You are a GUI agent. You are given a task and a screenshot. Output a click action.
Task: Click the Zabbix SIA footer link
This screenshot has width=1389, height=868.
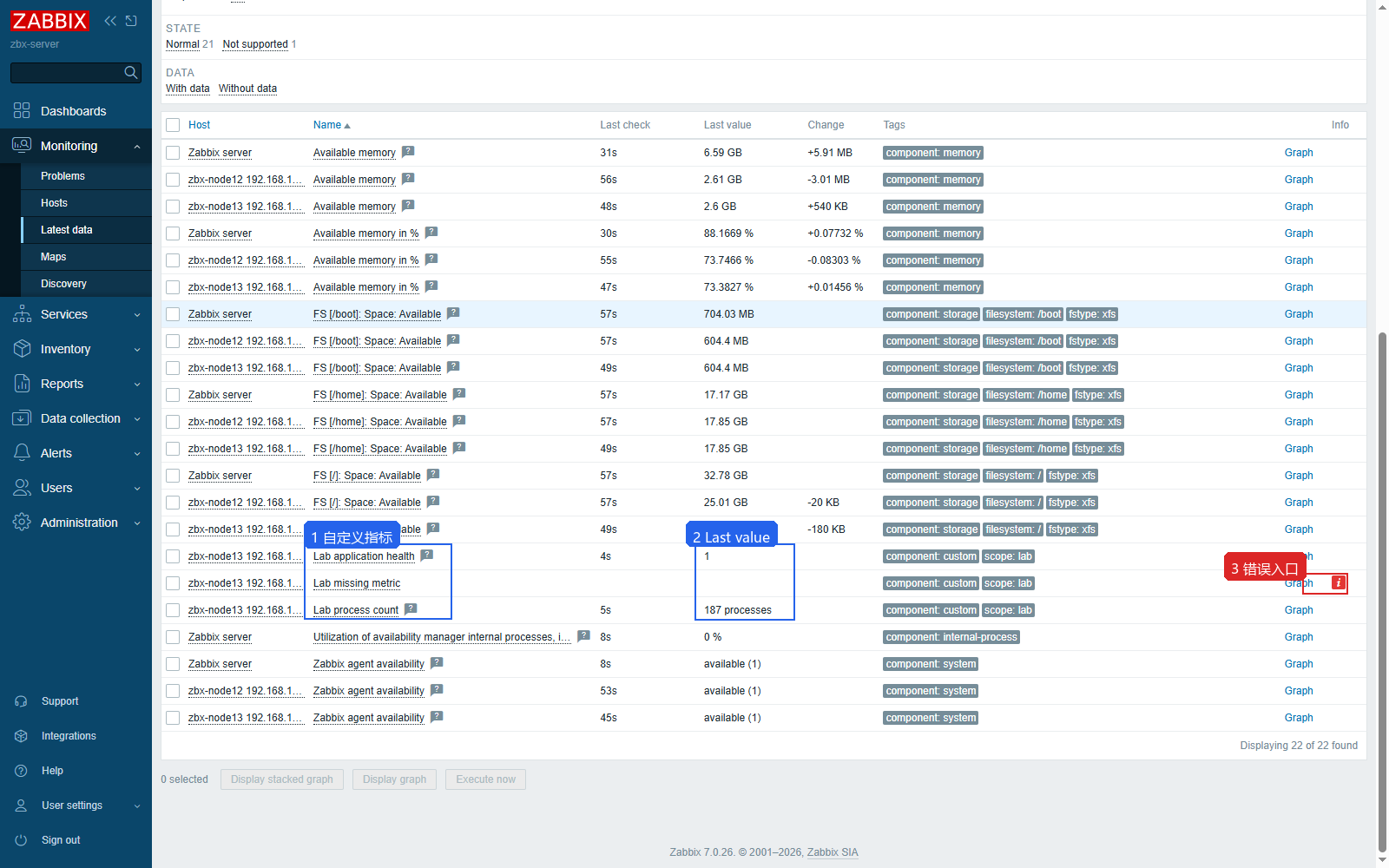click(x=833, y=852)
